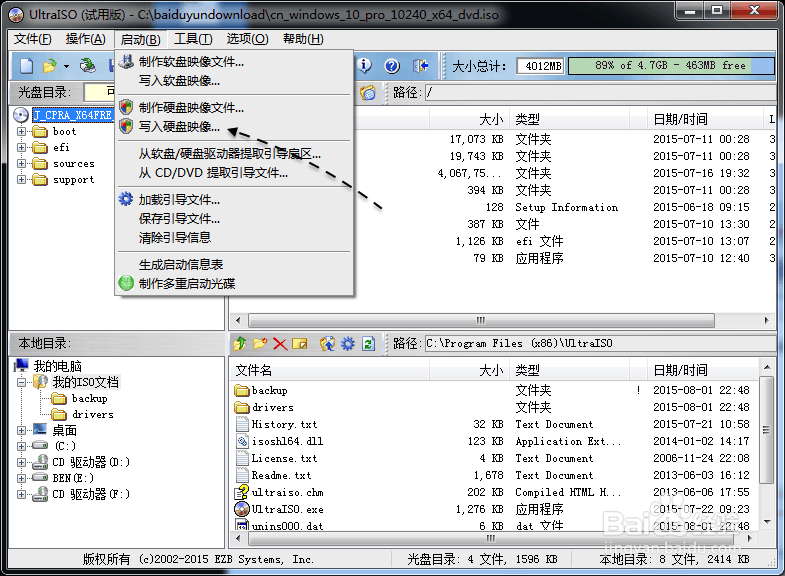Click the local path field C:\Program Files (x86)\UltraISO
The height and width of the screenshot is (576, 785).
click(601, 343)
